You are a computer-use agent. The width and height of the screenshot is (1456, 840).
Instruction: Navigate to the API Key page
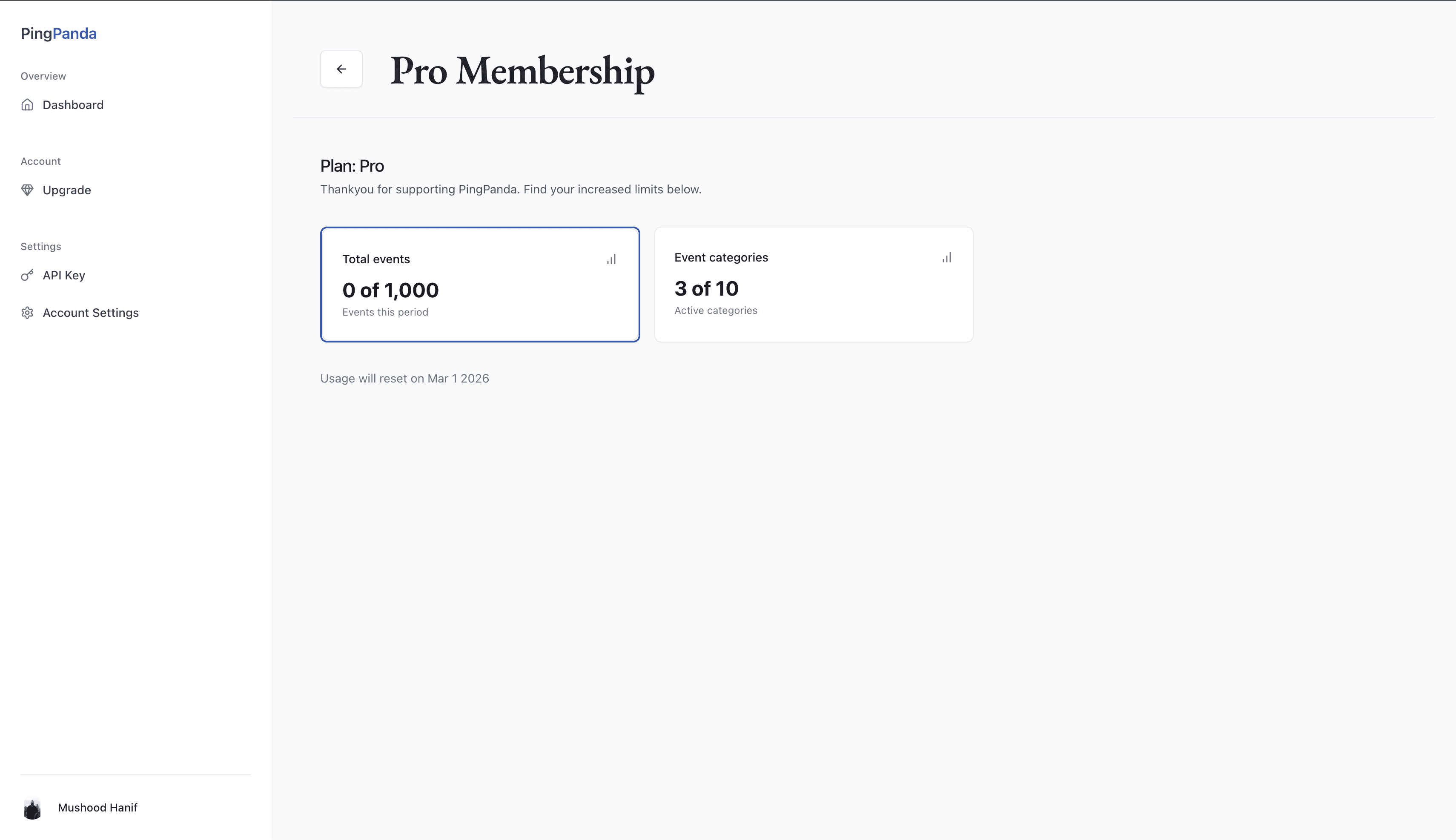(x=64, y=275)
